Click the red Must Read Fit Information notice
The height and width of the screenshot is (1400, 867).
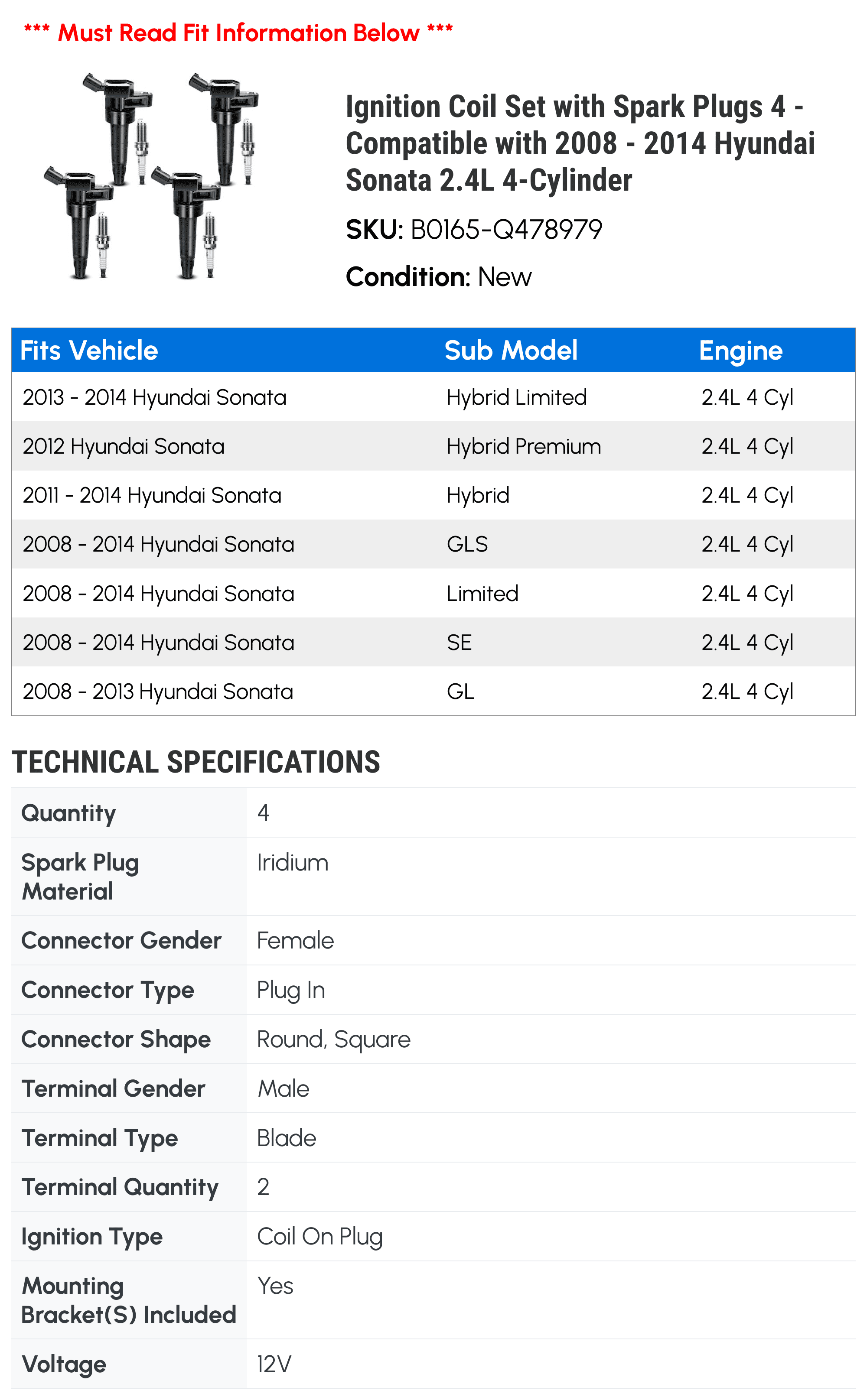[238, 32]
